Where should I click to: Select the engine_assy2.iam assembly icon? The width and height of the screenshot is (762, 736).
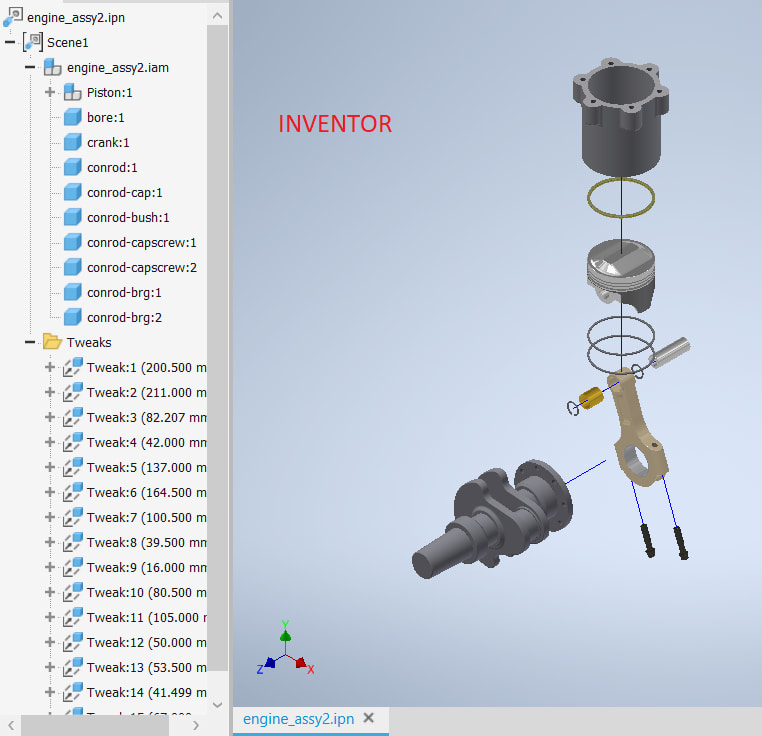pos(53,68)
